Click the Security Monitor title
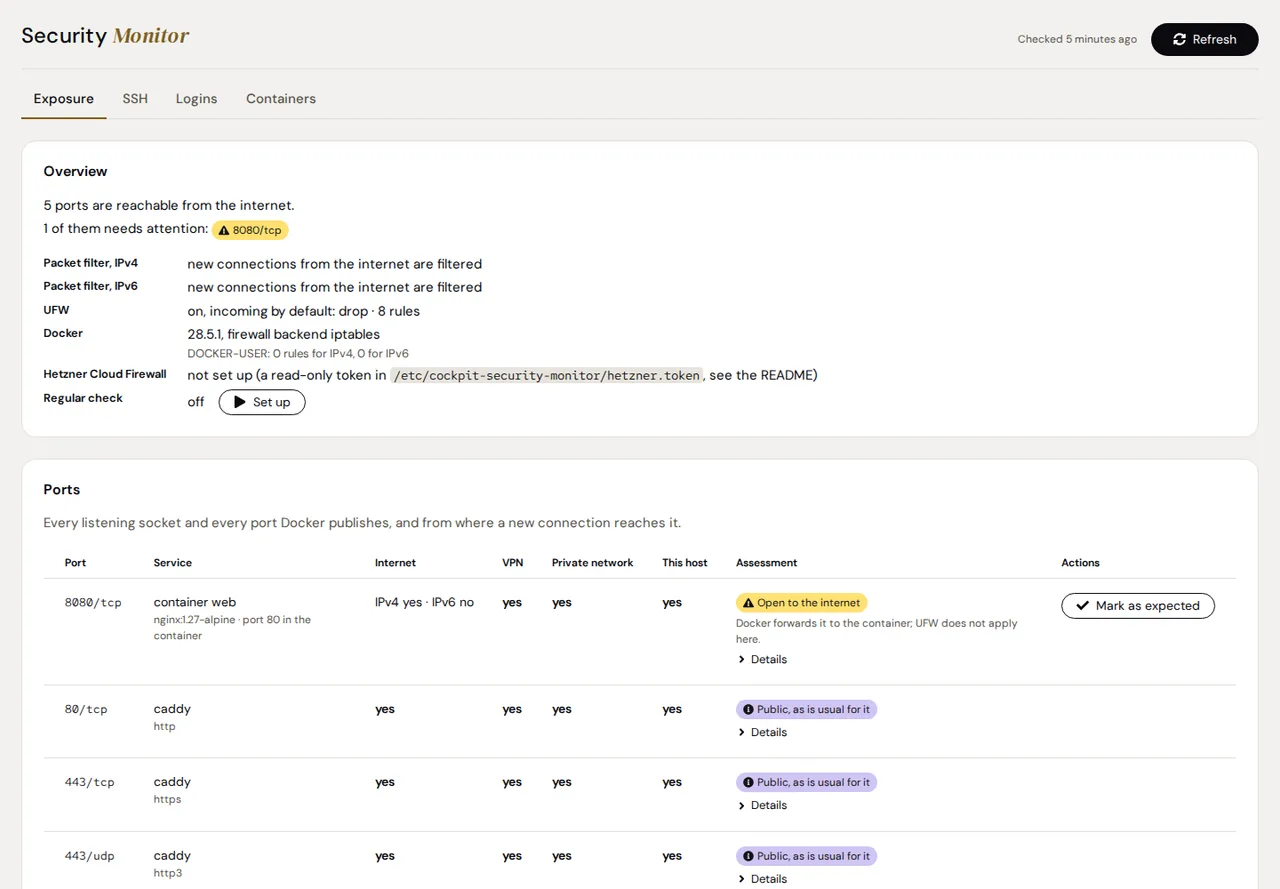The image size is (1280, 889). [x=105, y=36]
